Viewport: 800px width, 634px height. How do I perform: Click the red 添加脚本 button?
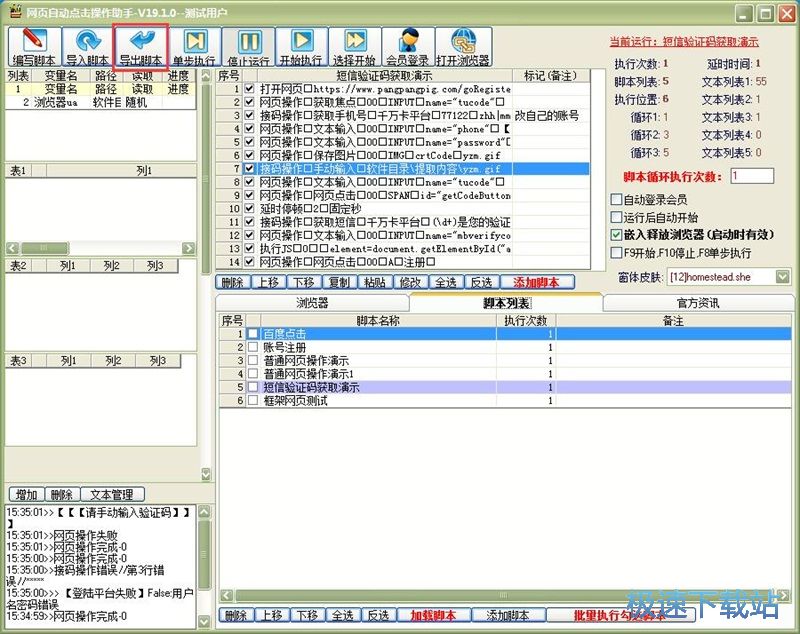[537, 282]
